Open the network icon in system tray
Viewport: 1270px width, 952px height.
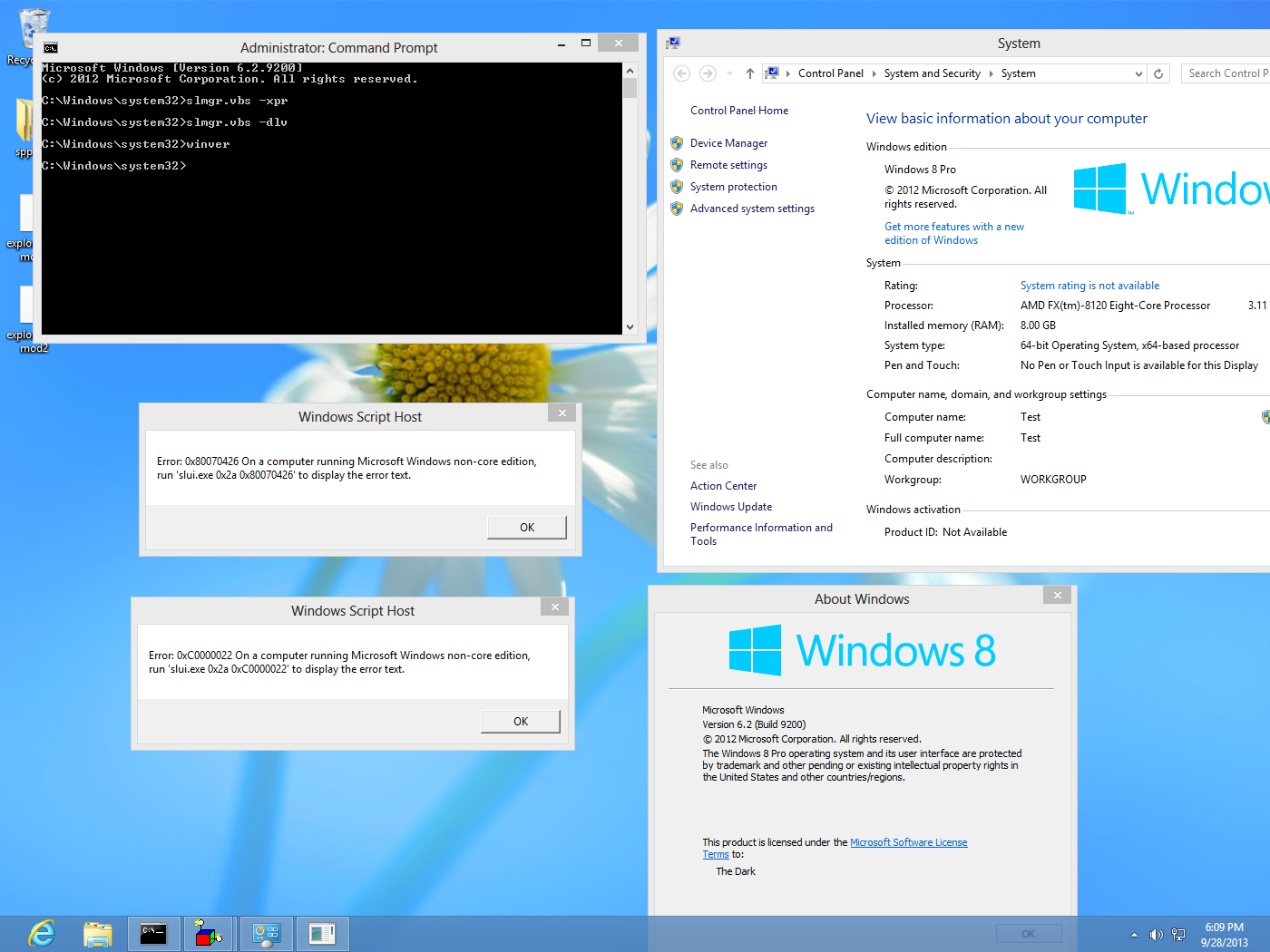click(1178, 935)
